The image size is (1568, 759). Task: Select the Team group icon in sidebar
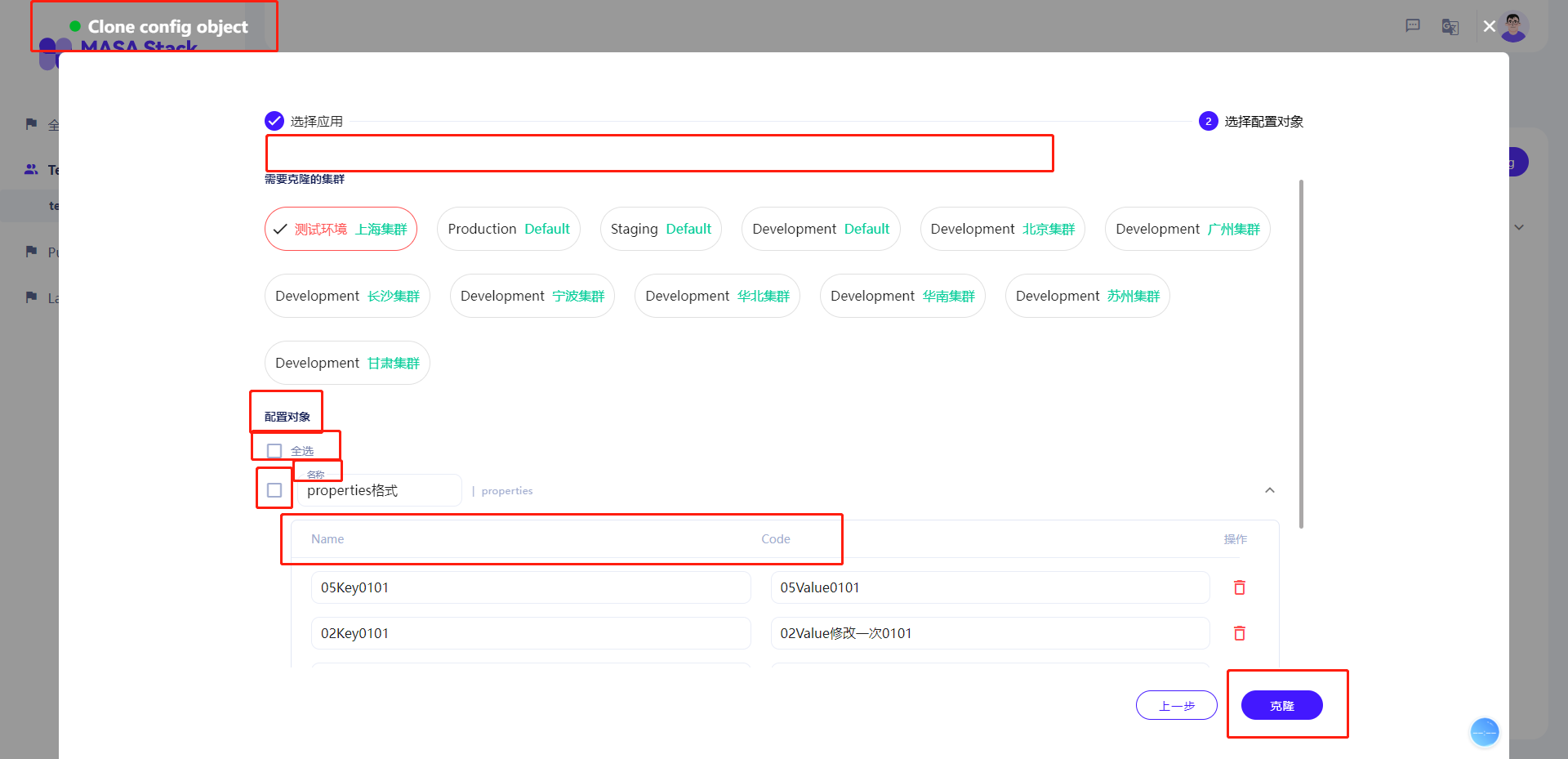point(32,169)
